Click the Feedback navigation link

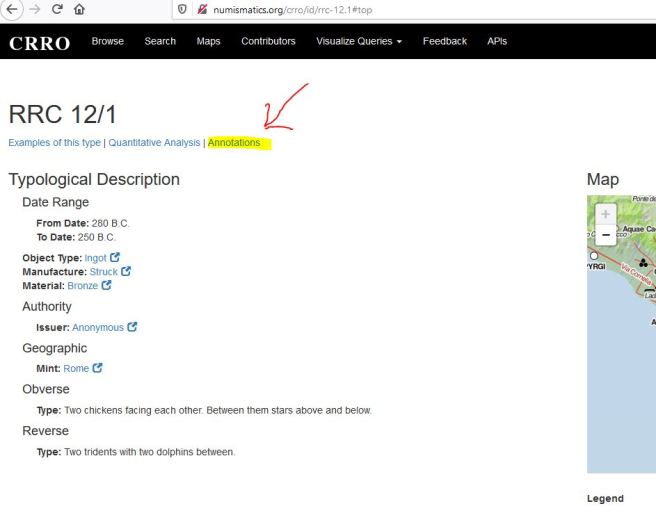[x=445, y=41]
